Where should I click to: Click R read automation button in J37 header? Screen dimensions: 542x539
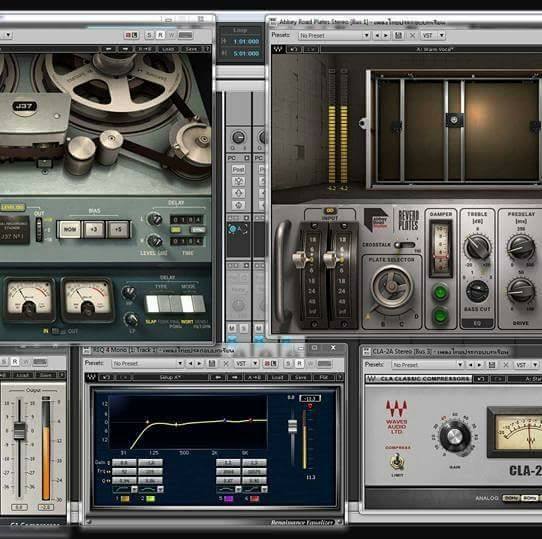(160, 35)
